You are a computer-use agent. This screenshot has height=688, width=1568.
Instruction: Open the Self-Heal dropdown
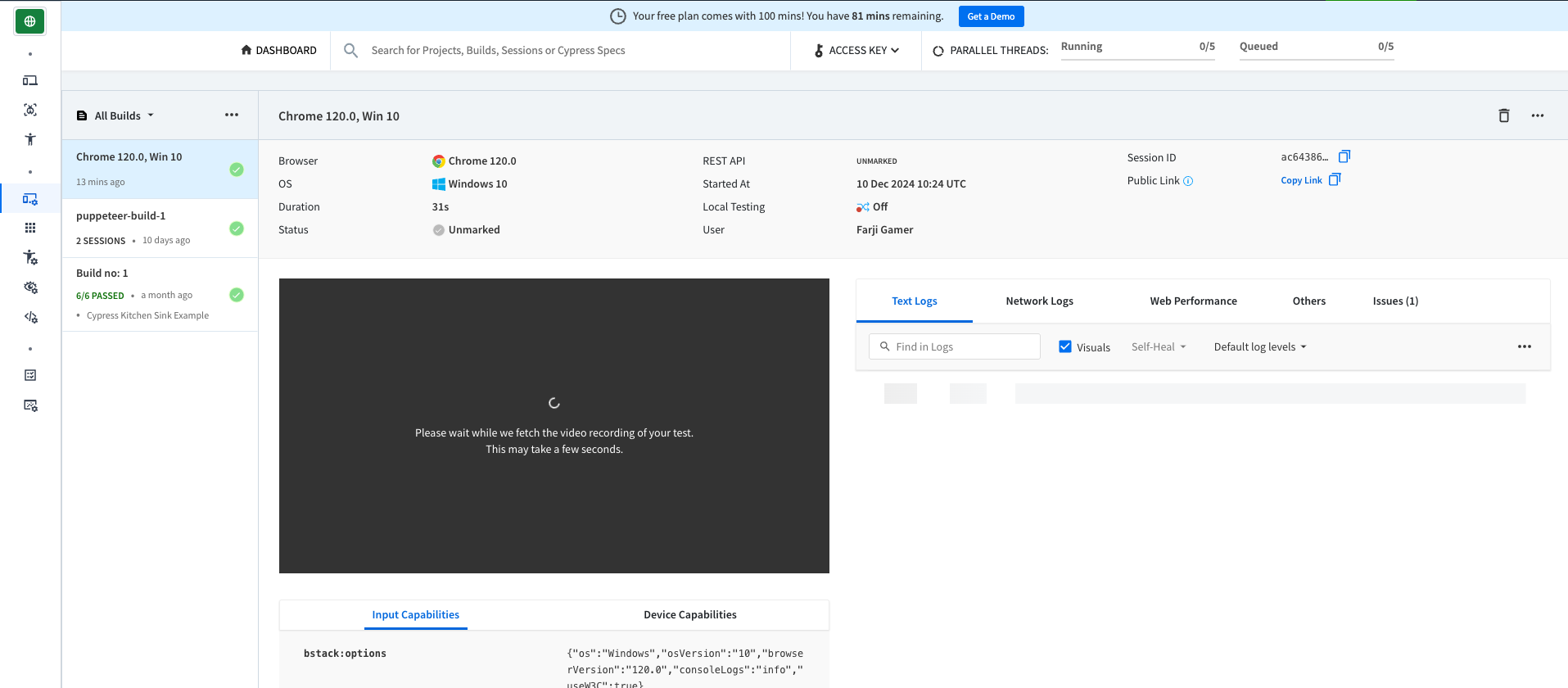1159,346
